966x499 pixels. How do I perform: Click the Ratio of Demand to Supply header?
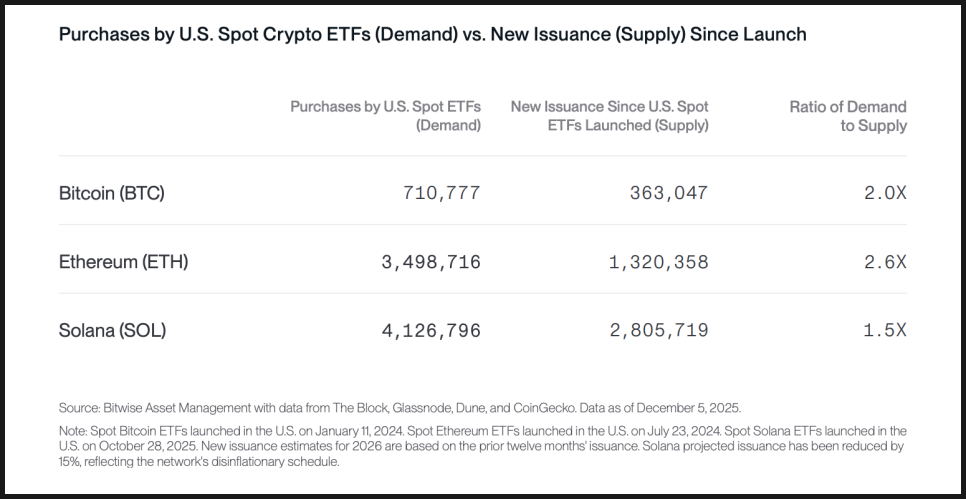pyautogui.click(x=847, y=116)
